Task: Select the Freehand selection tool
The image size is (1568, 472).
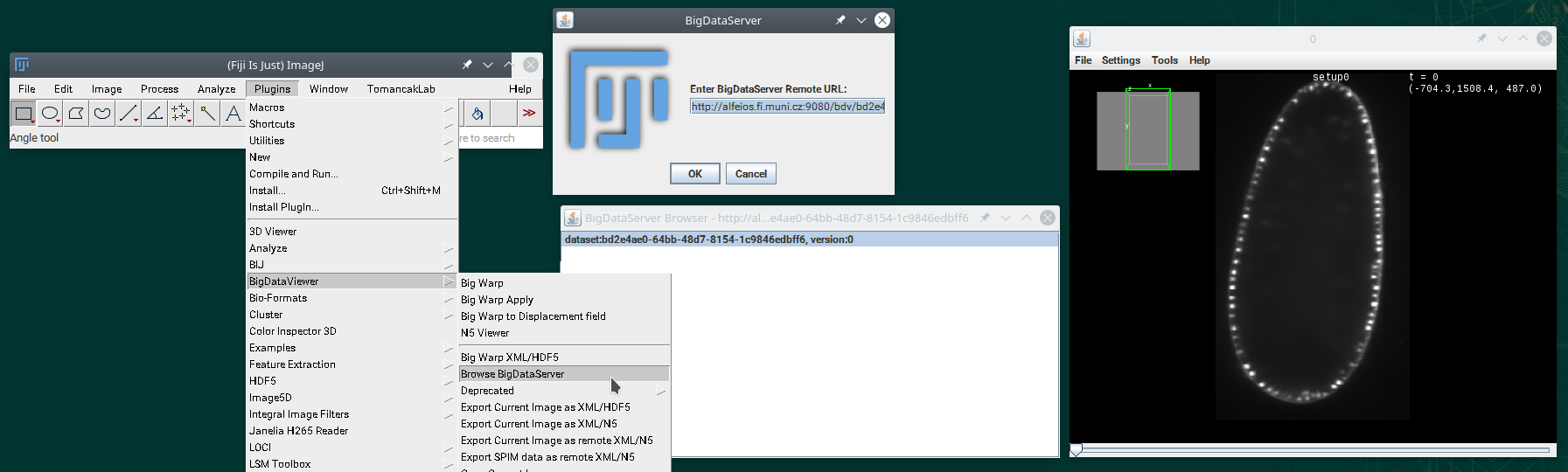Action: point(102,113)
